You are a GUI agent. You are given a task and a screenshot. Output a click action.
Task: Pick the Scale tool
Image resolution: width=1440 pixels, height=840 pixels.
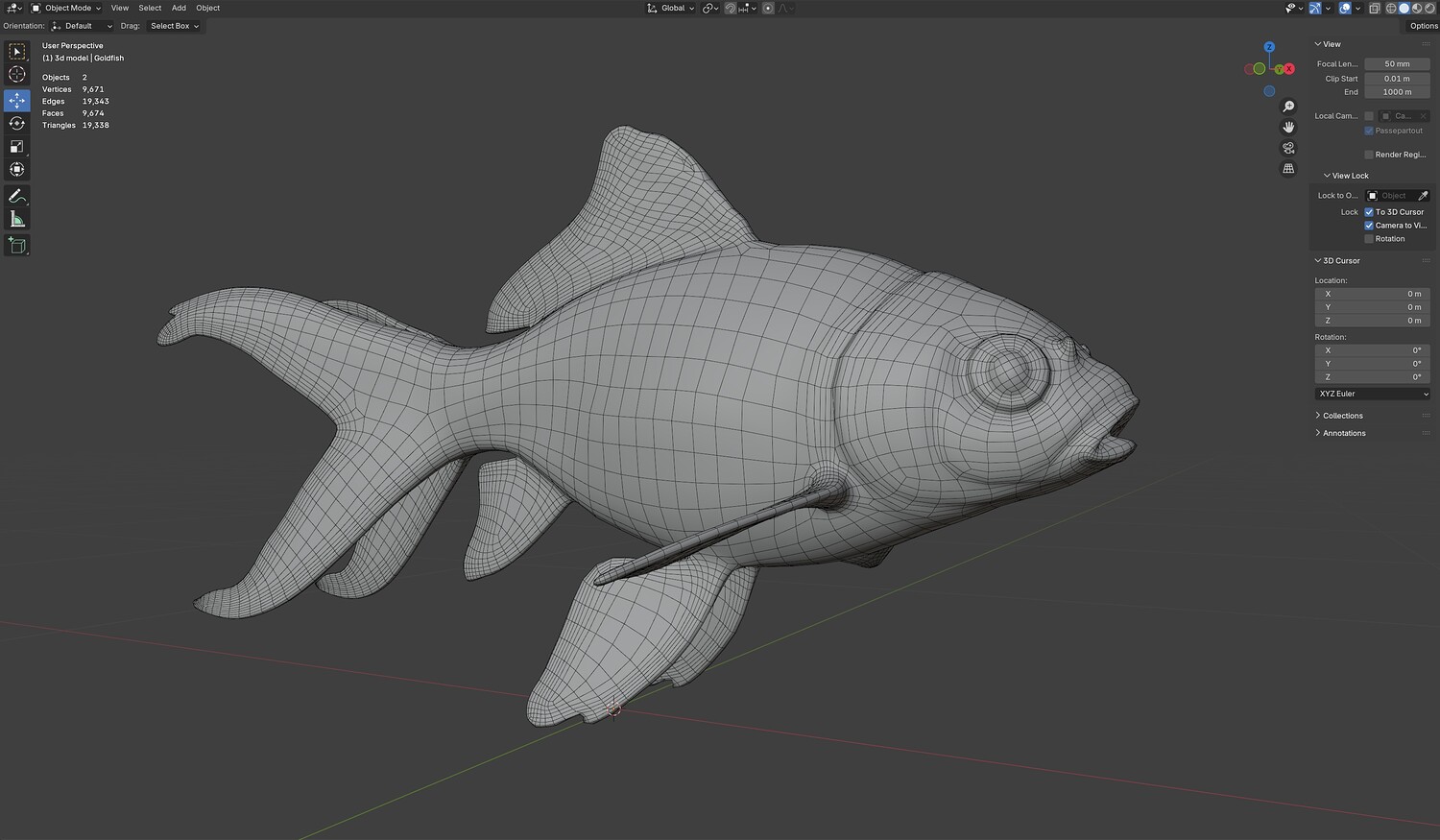[x=17, y=146]
